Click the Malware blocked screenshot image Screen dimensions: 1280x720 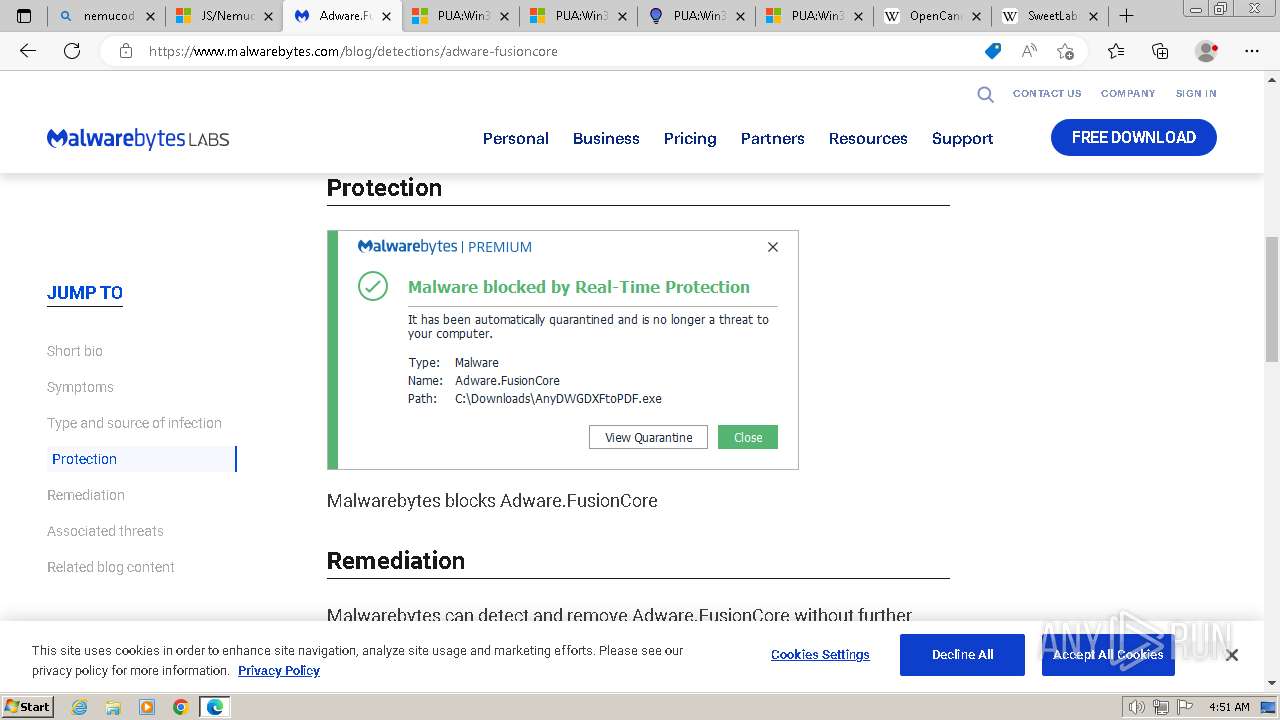click(x=563, y=350)
